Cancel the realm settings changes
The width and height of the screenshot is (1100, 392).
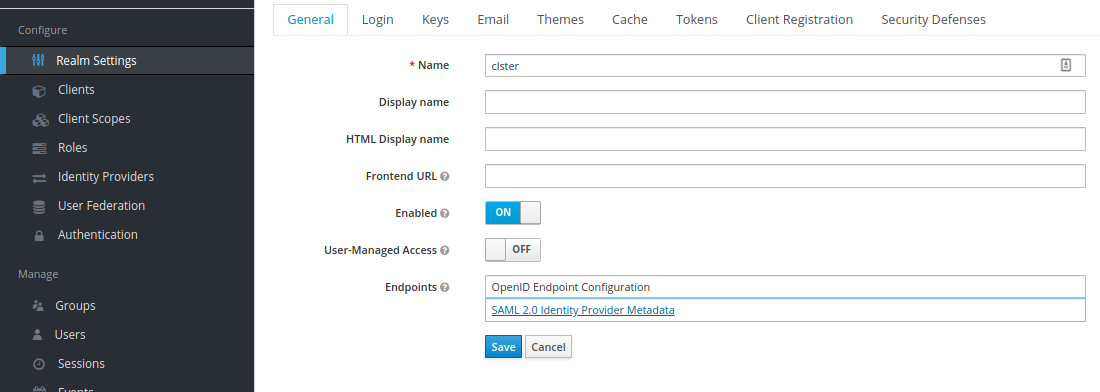tap(549, 346)
